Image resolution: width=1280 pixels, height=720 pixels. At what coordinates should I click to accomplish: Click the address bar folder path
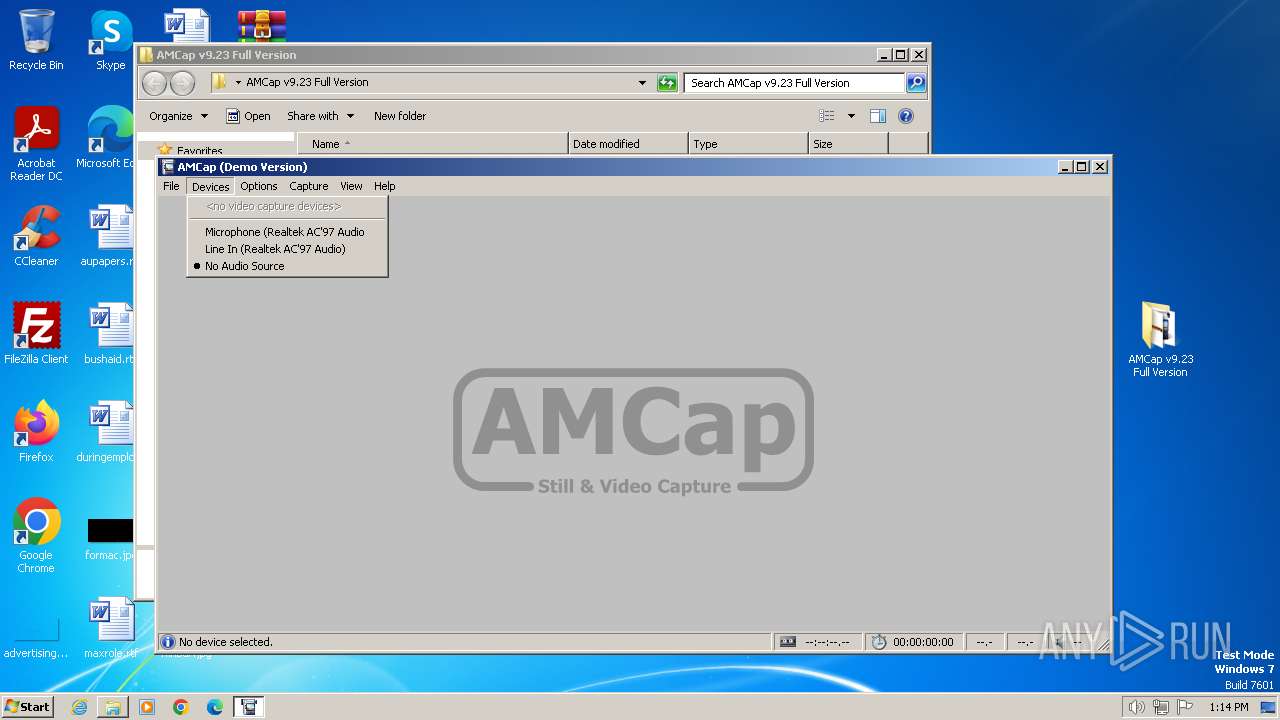[307, 82]
